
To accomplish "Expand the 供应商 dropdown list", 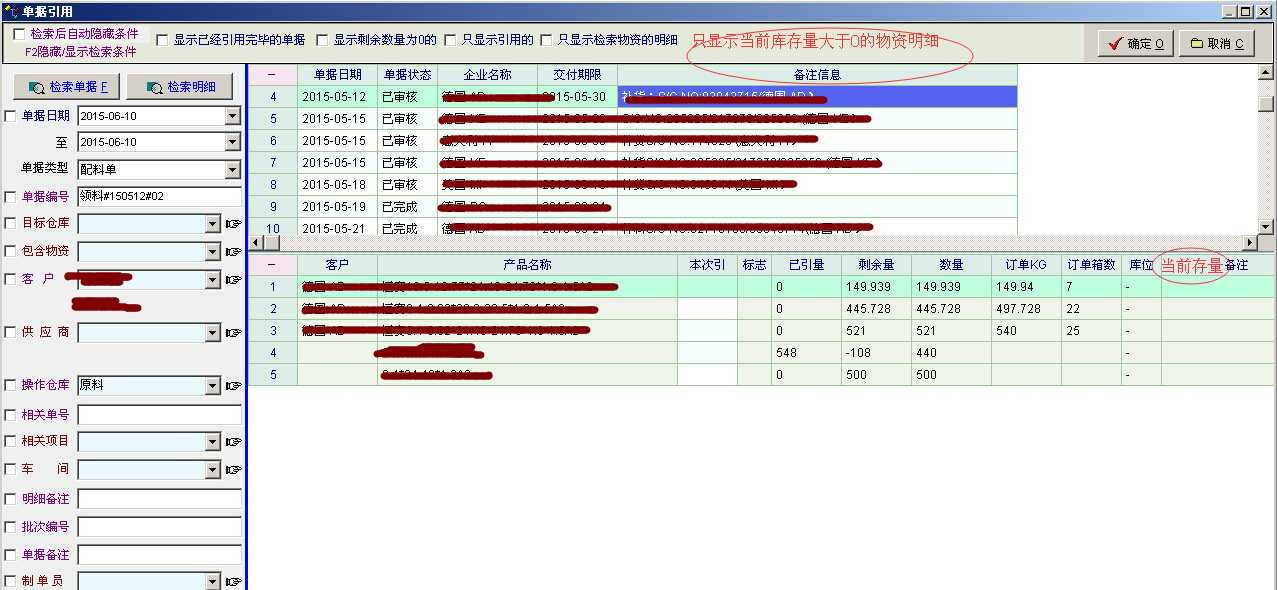I will tap(212, 333).
